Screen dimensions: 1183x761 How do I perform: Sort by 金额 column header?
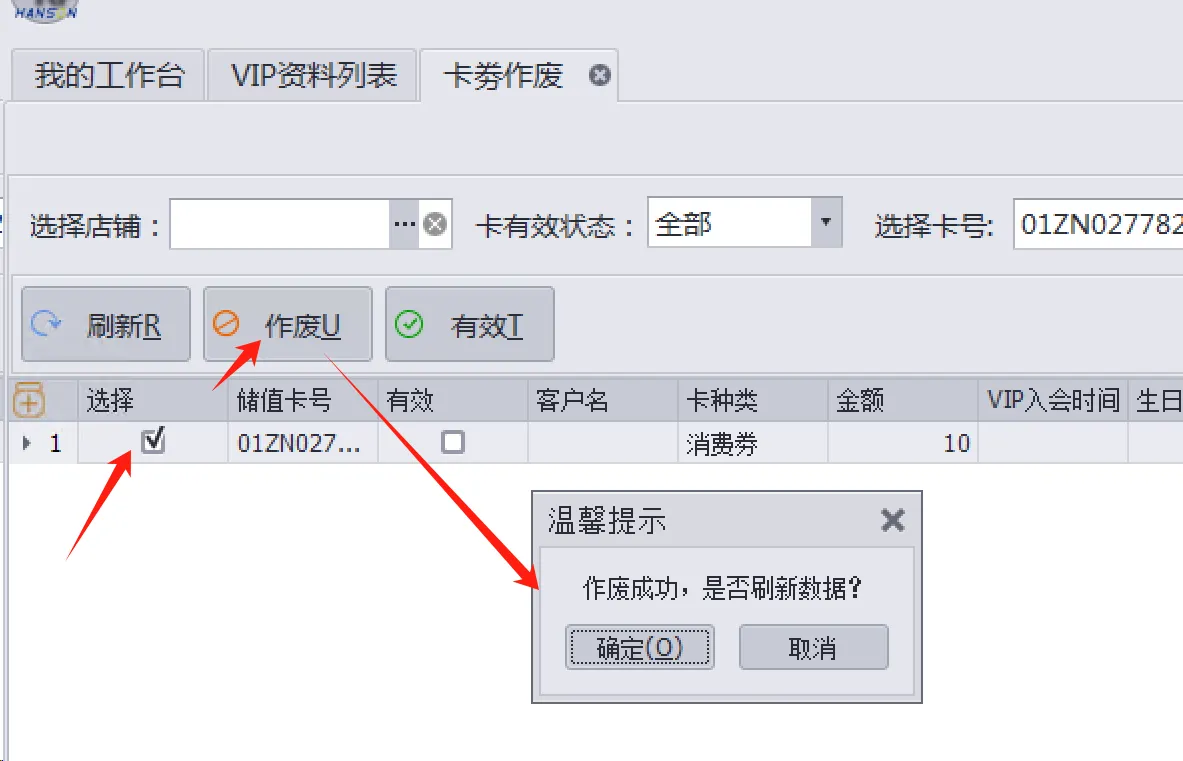(x=902, y=400)
